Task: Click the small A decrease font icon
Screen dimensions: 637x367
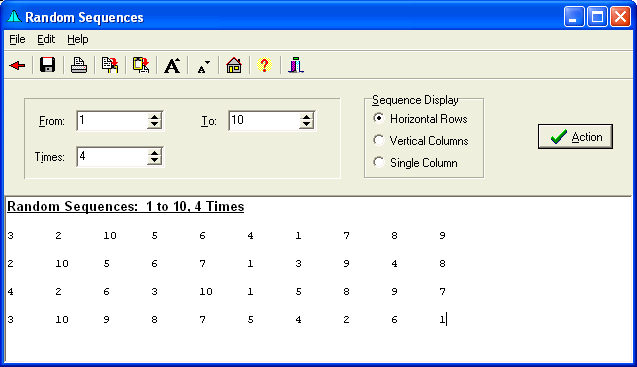Action: pyautogui.click(x=203, y=66)
